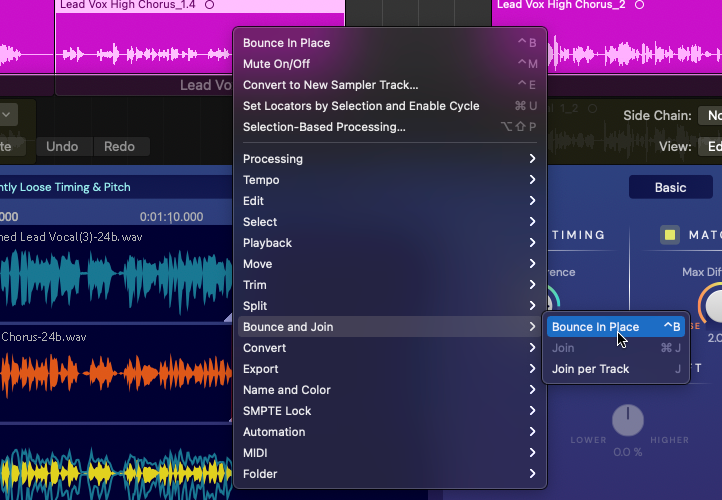The width and height of the screenshot is (722, 500).
Task: Click the Redo button
Action: click(120, 147)
